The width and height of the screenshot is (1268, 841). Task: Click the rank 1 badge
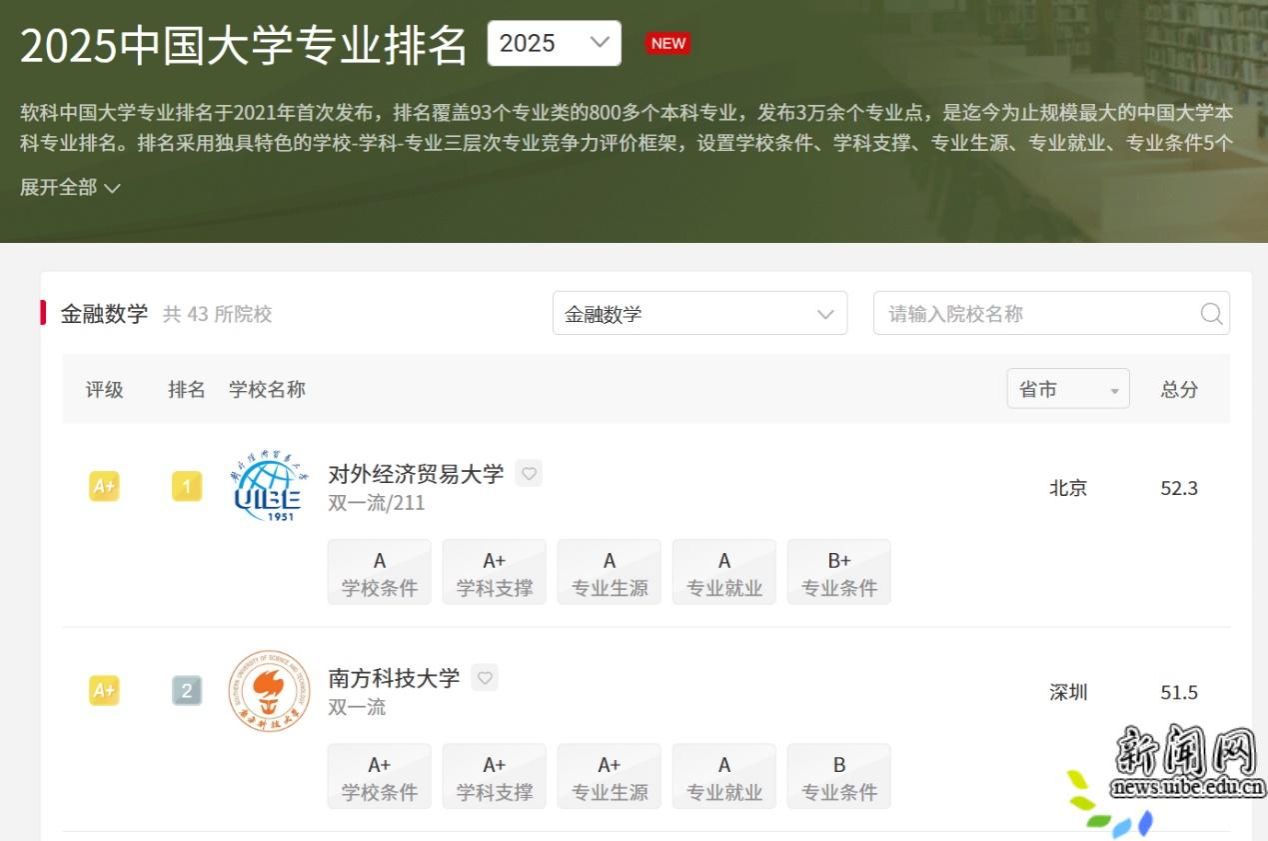[187, 487]
